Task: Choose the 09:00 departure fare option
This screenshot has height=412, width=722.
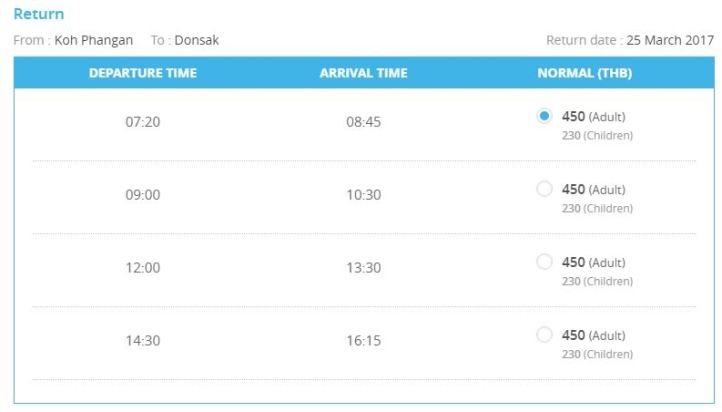Action: [544, 189]
